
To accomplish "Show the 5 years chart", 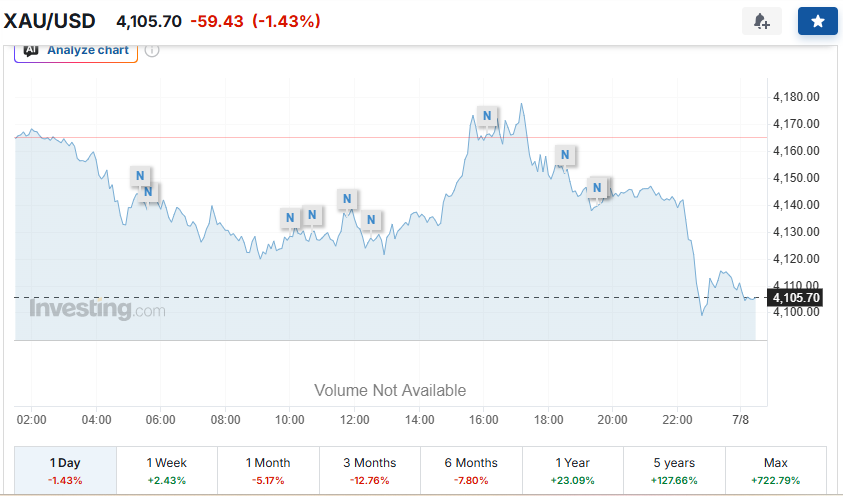I will [674, 470].
